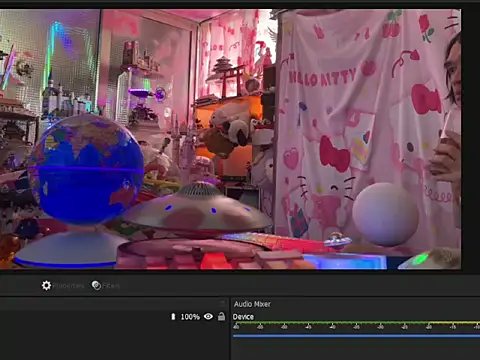Click the dock float icon above sources list

click(222, 303)
